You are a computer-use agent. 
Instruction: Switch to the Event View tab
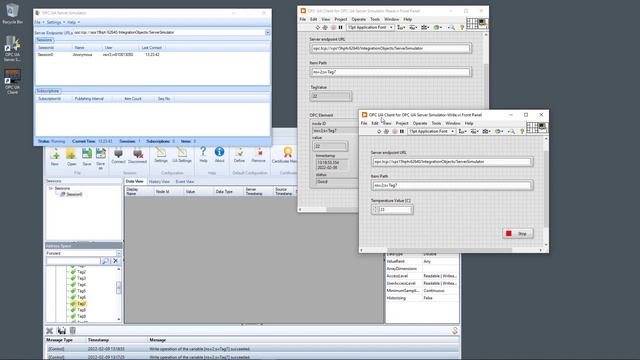click(x=184, y=182)
